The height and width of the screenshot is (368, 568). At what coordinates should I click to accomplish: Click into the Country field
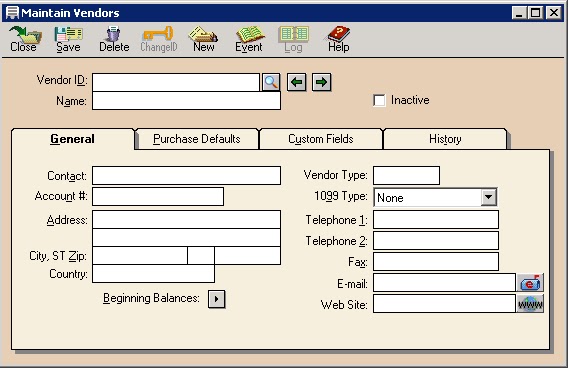click(x=153, y=273)
